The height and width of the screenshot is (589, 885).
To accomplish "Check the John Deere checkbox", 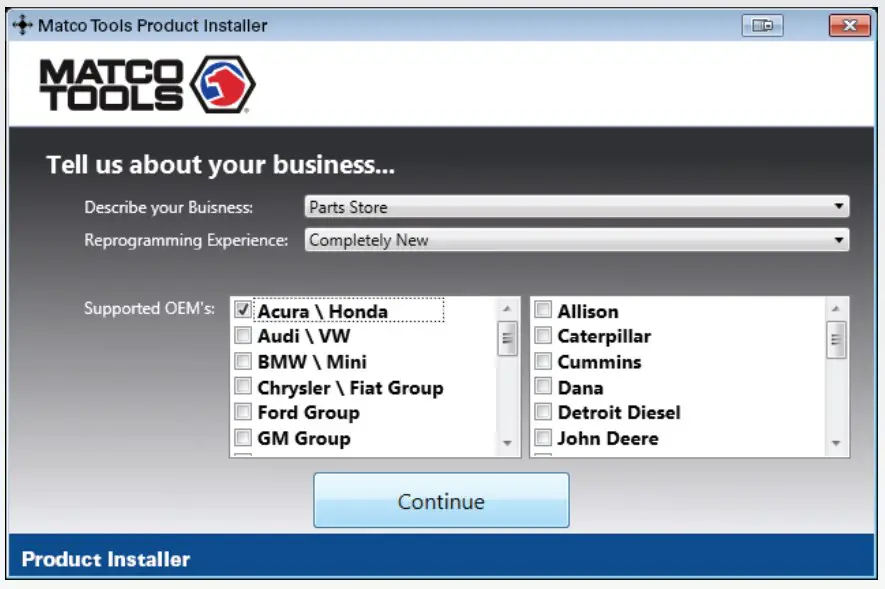I will point(543,437).
